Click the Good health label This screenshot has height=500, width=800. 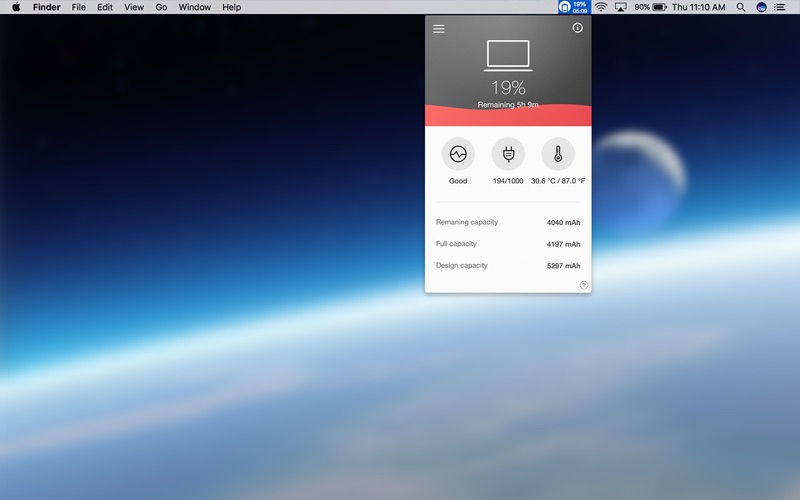pos(458,181)
